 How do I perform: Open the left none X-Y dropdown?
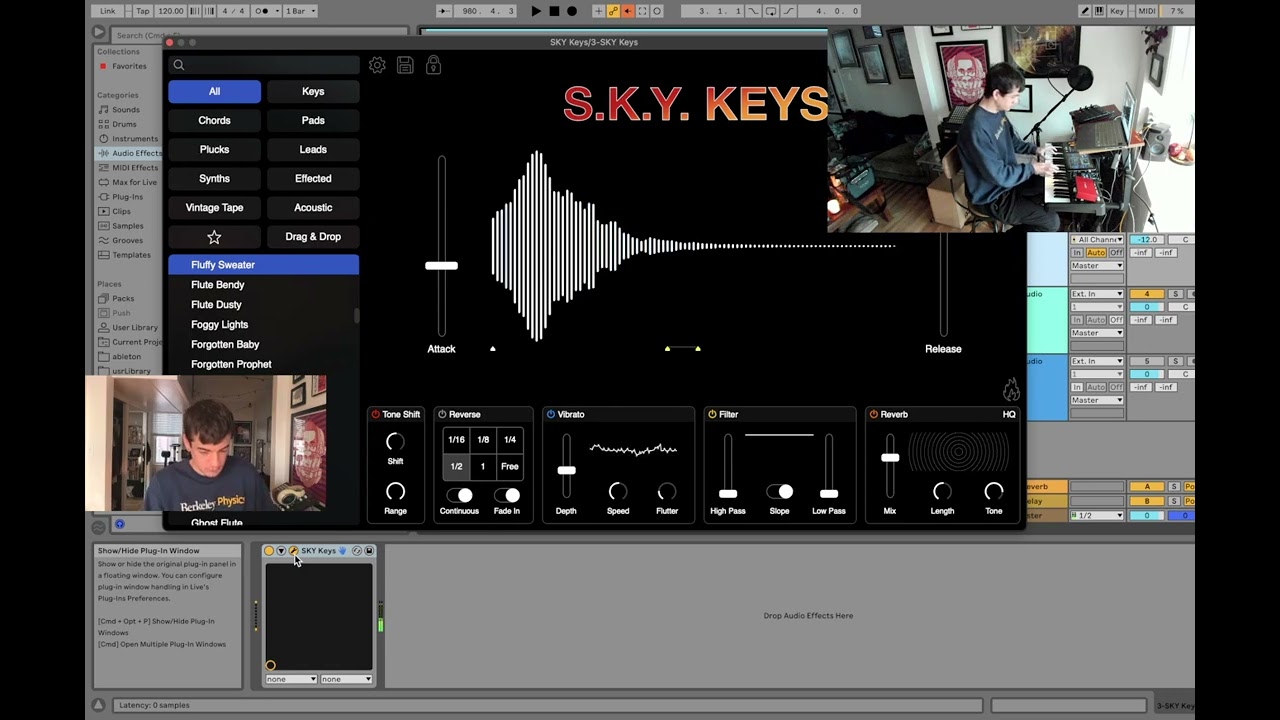coord(291,679)
